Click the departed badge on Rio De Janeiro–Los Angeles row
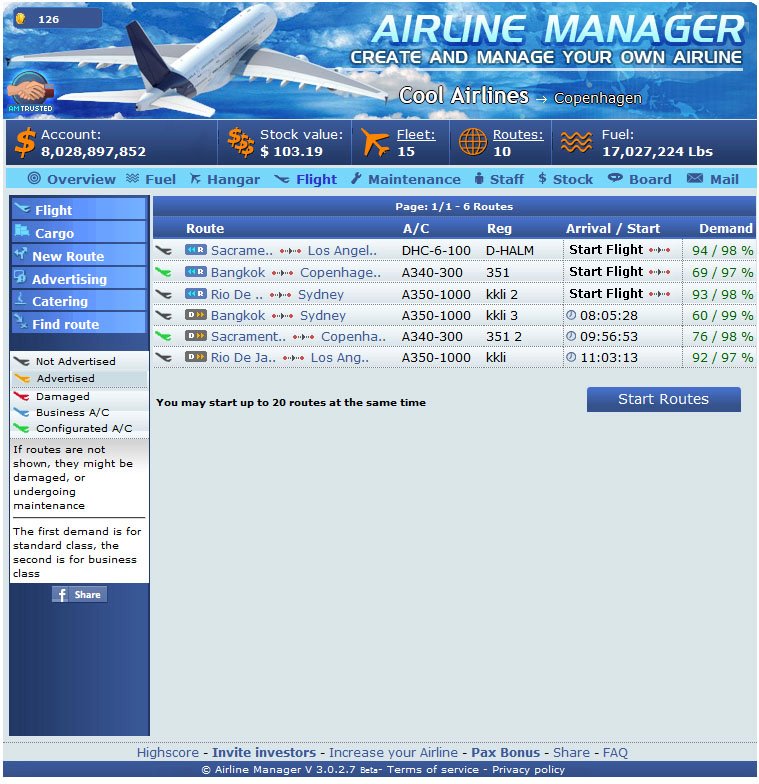Viewport: 759px width, 784px height. tap(196, 356)
